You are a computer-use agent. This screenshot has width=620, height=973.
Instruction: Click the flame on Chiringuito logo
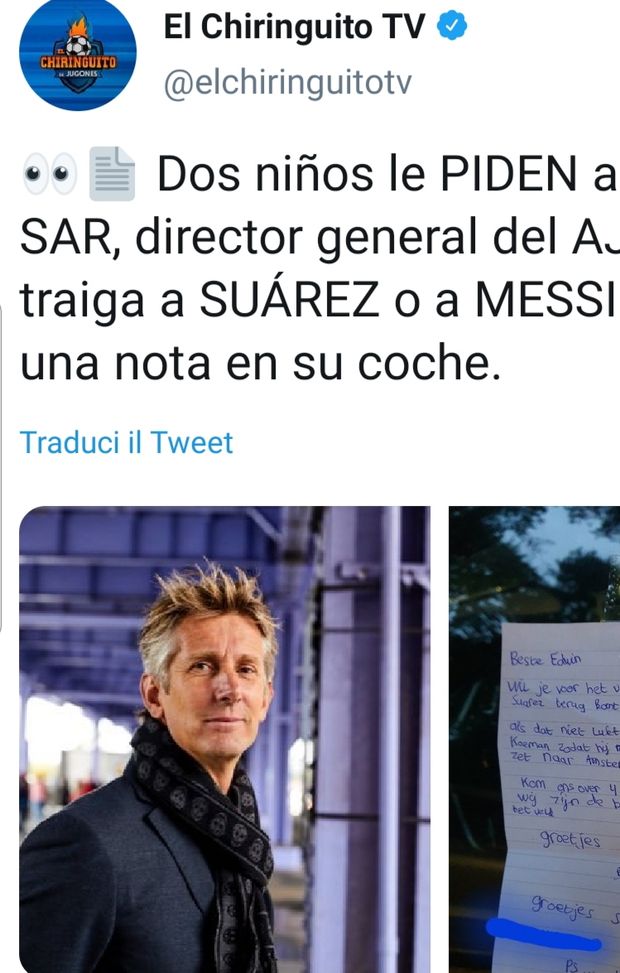click(78, 27)
